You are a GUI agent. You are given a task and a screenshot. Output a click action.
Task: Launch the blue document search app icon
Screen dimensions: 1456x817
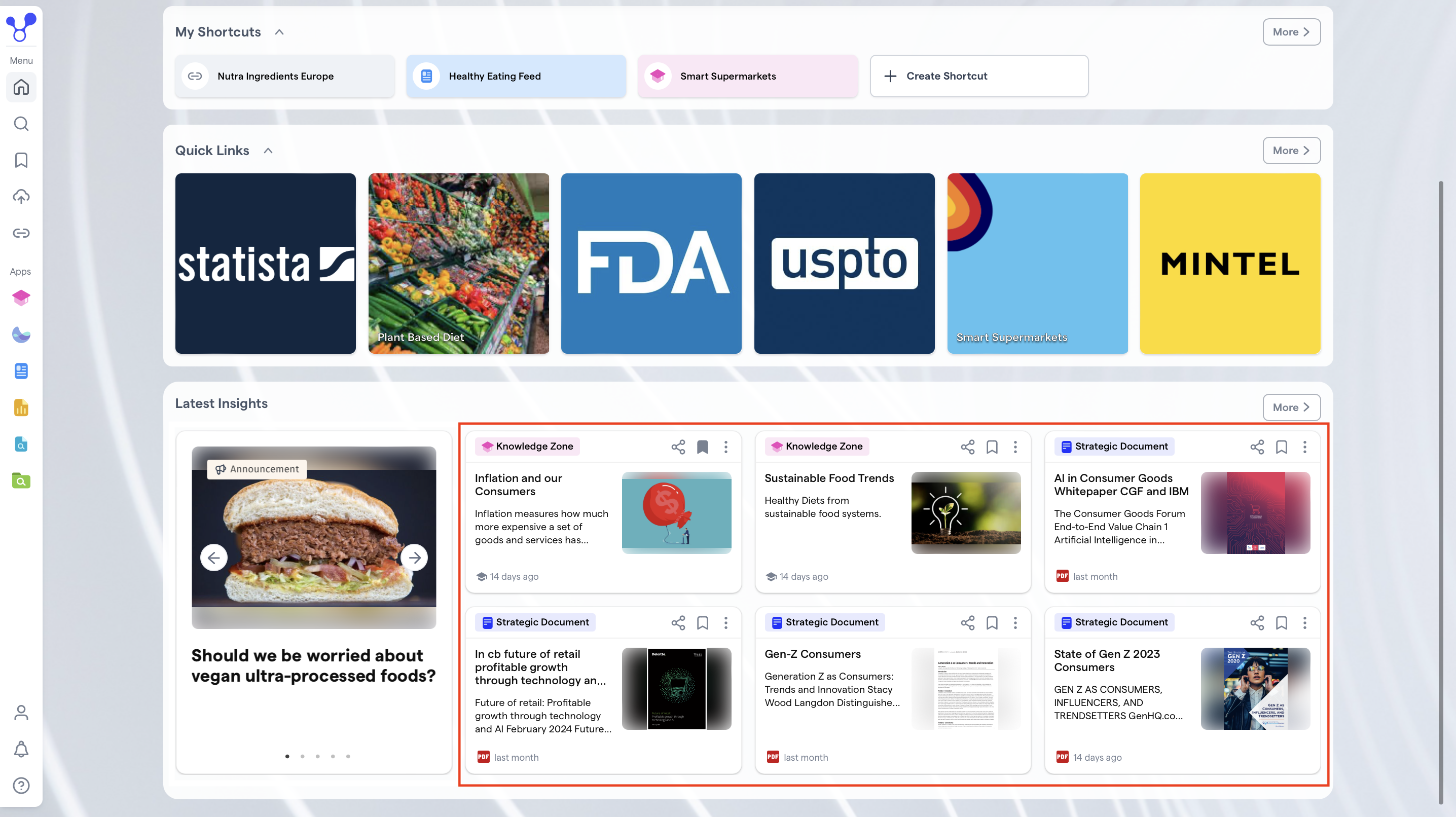(x=21, y=444)
